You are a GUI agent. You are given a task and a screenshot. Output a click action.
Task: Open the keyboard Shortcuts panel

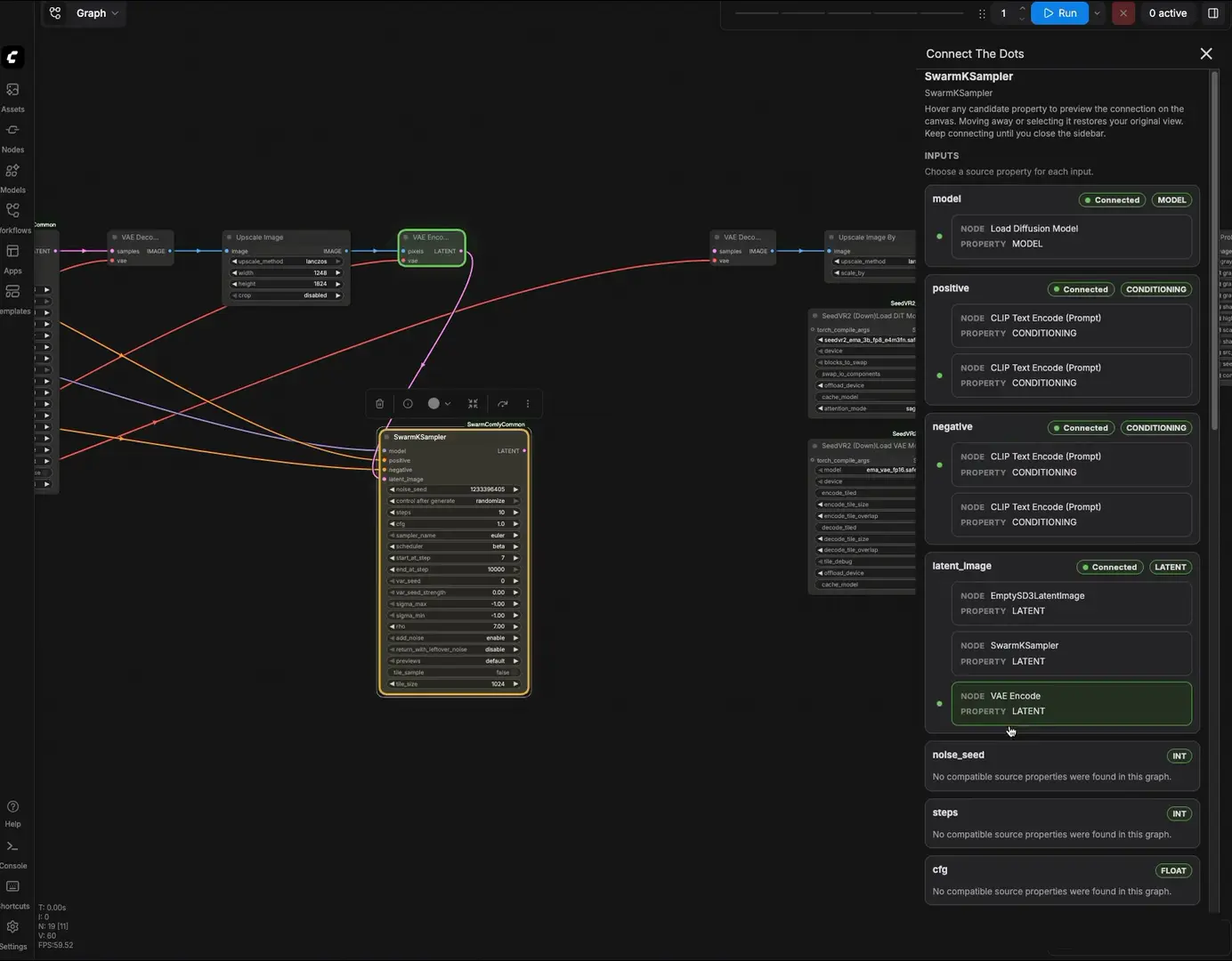12,894
